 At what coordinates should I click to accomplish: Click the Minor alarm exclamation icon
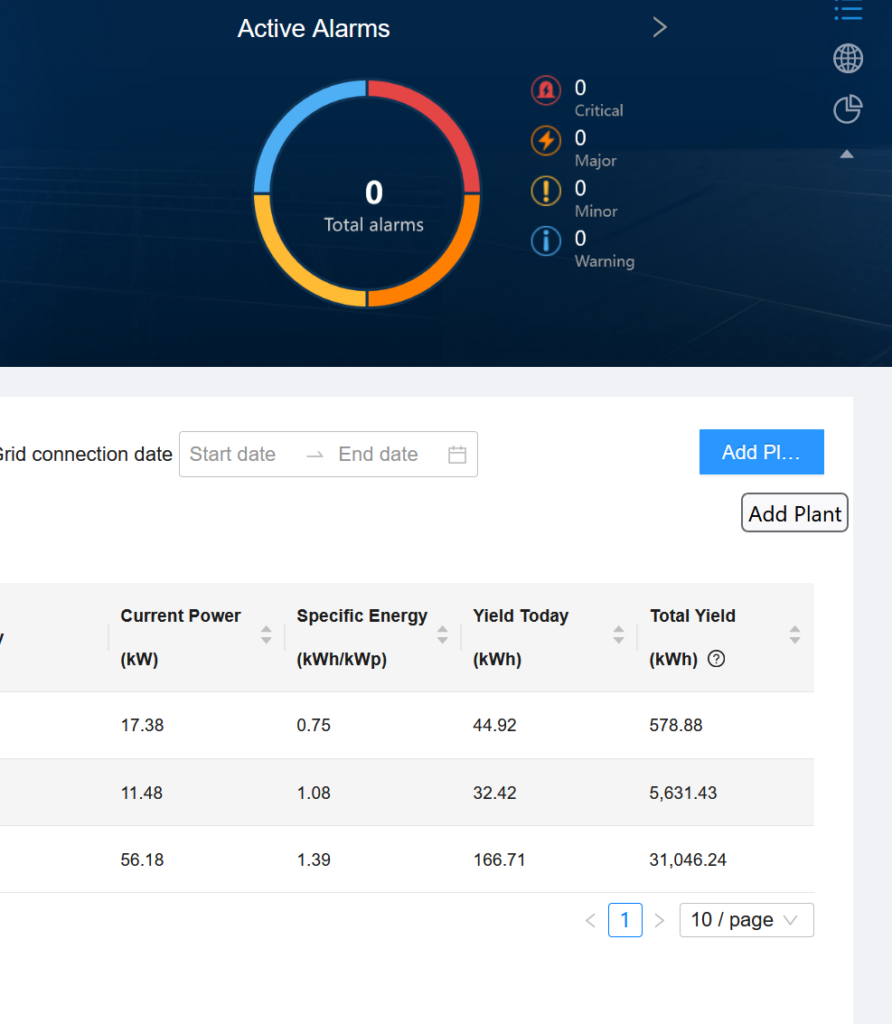coord(546,190)
